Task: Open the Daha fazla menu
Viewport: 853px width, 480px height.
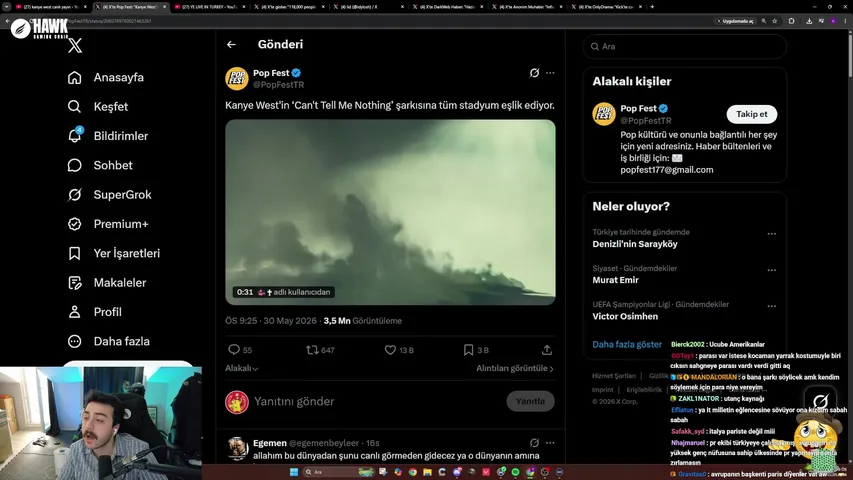Action: coord(108,342)
